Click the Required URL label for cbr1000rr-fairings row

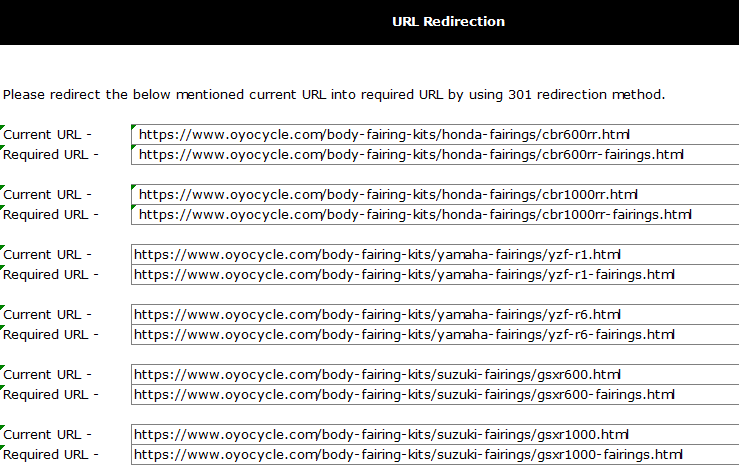pos(50,214)
